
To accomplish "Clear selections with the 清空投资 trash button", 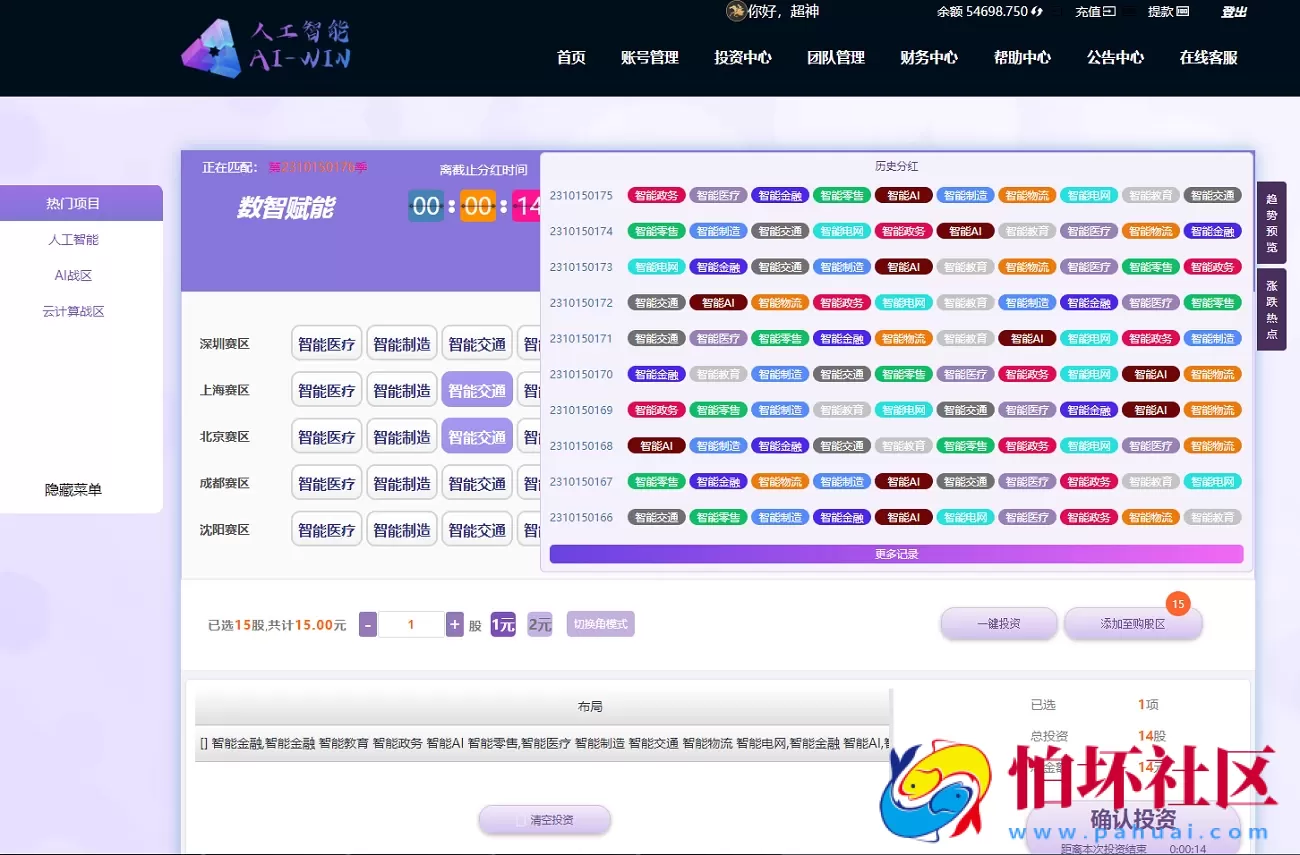I will coord(544,819).
